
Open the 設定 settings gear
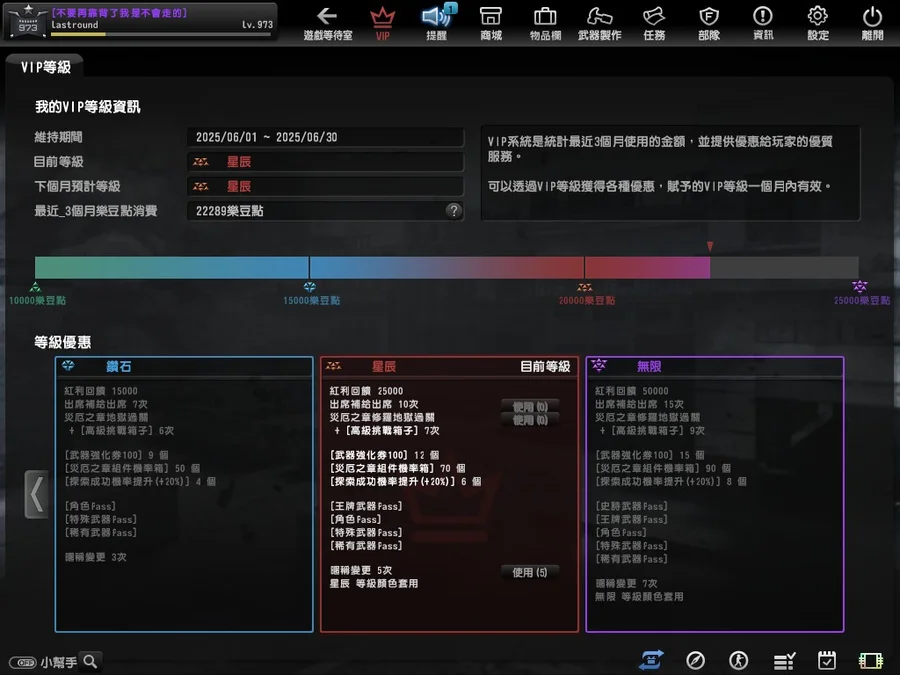818,24
